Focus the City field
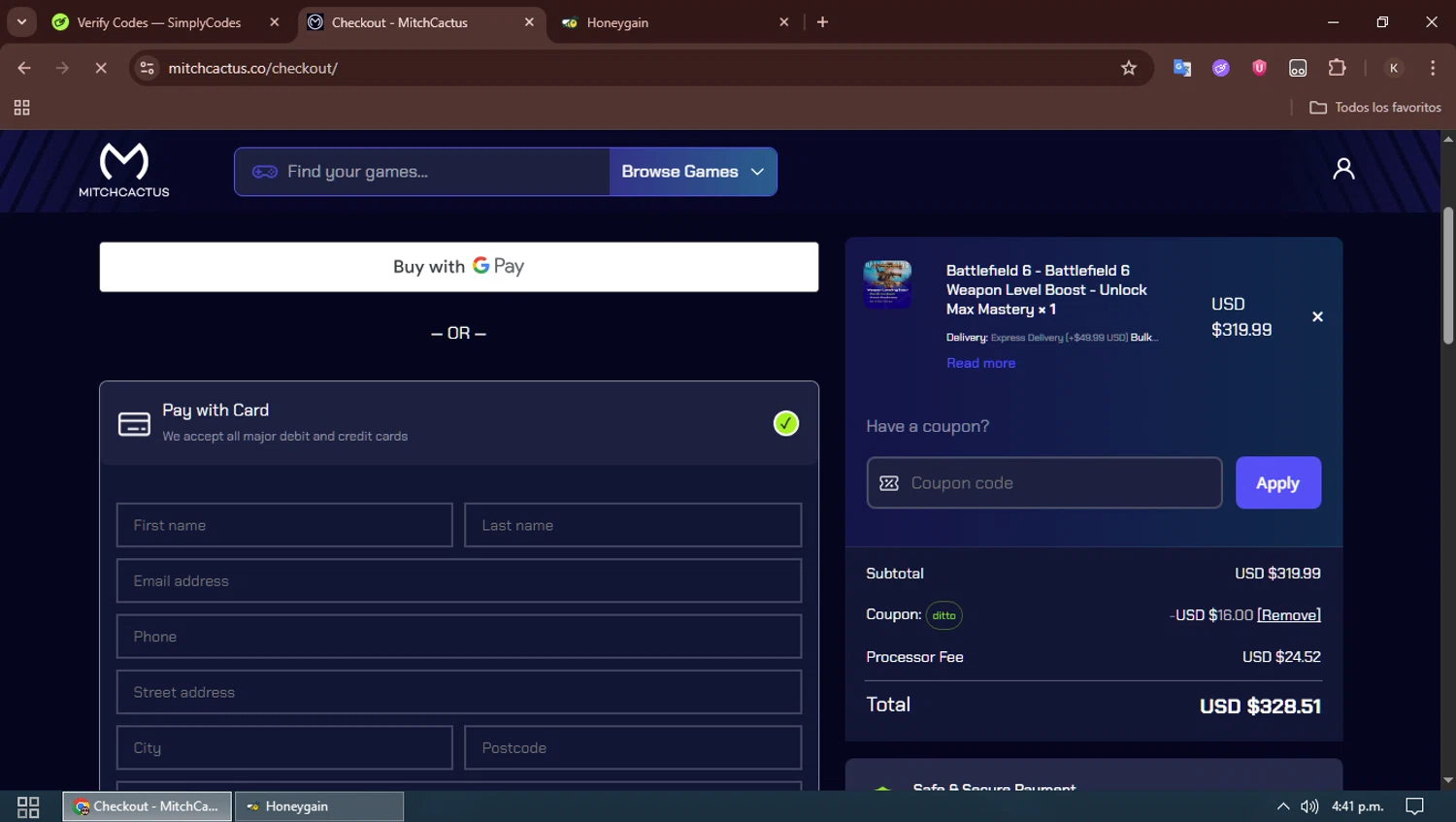1456x822 pixels. 284,748
